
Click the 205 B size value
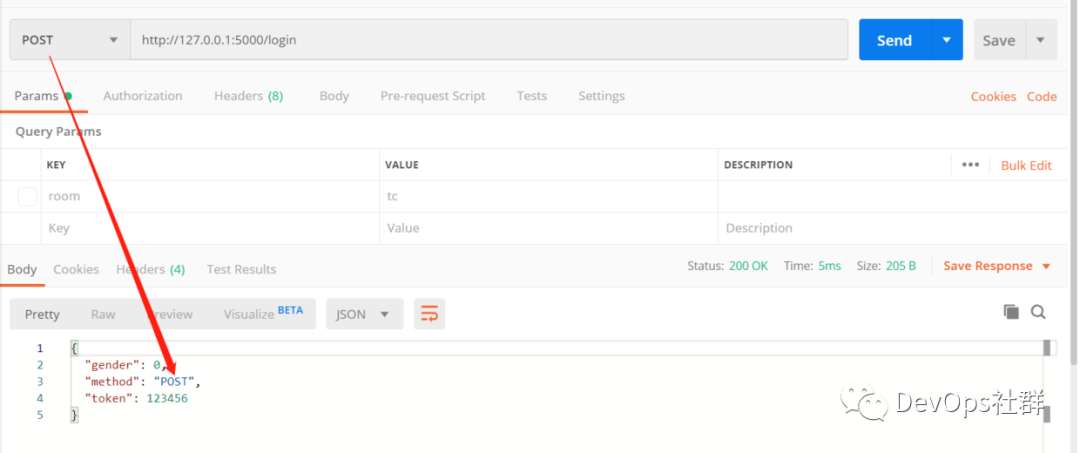pos(901,266)
